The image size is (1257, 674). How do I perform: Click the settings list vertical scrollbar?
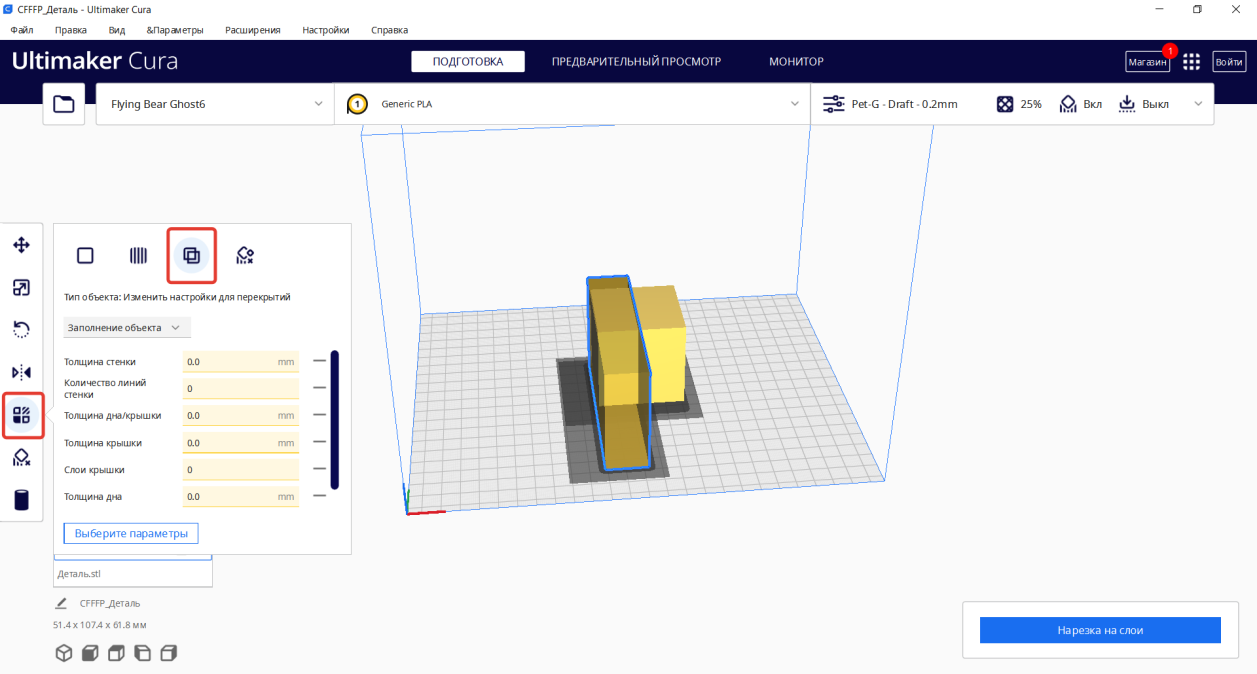tap(335, 419)
